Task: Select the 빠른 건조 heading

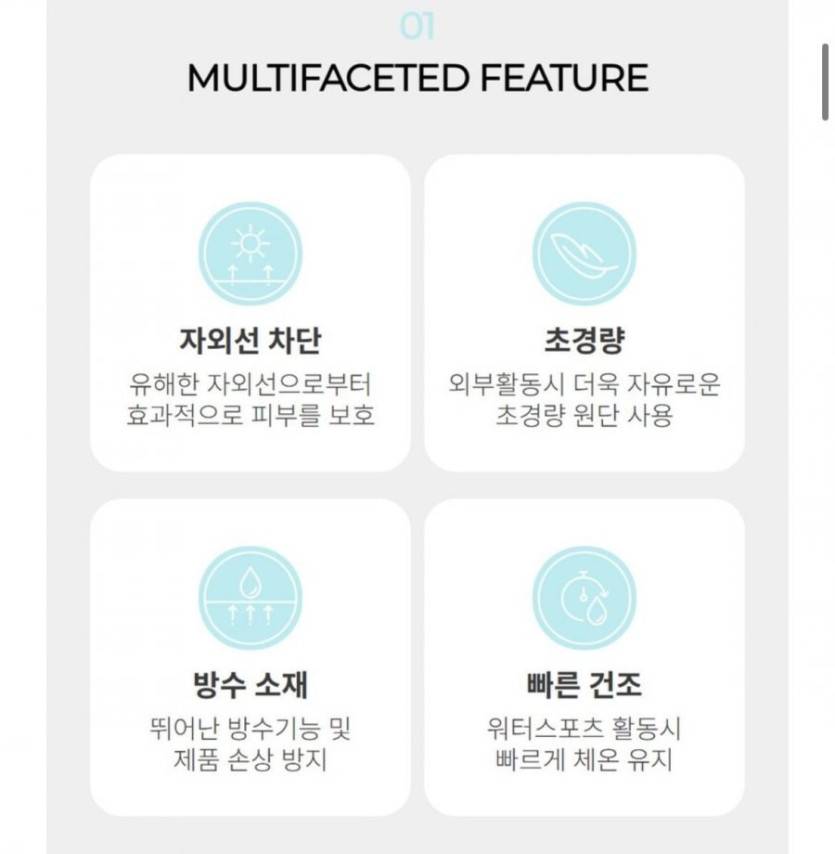Action: point(584,685)
